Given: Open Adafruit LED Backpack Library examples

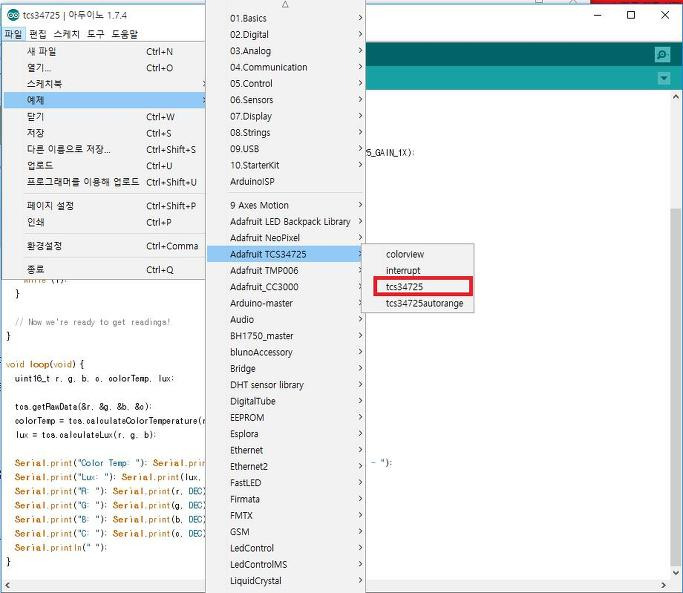Looking at the screenshot, I should (286, 221).
